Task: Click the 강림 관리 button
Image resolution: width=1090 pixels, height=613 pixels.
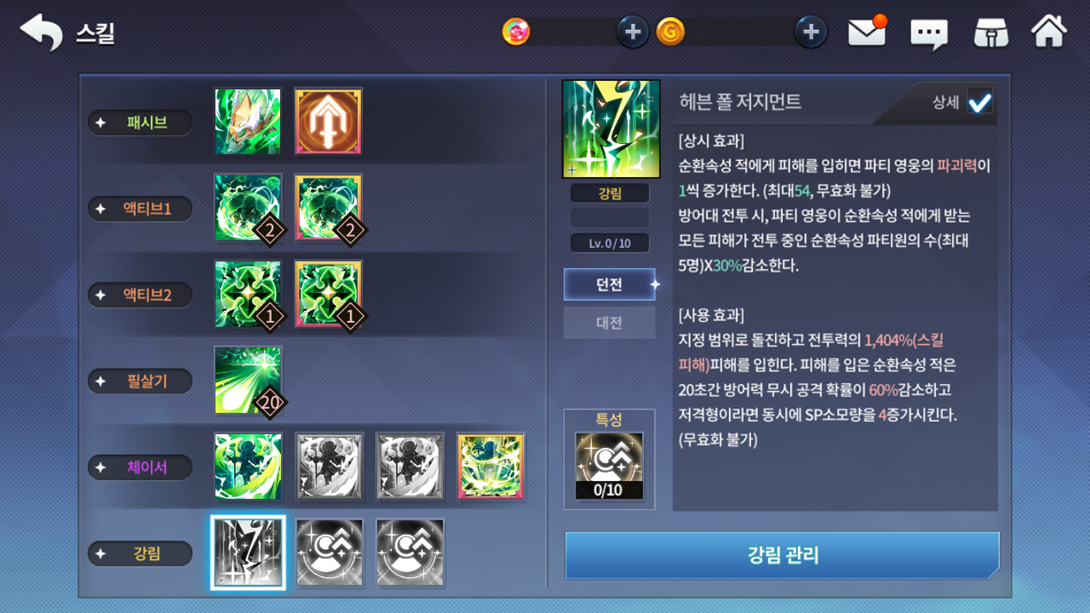Action: [x=782, y=555]
